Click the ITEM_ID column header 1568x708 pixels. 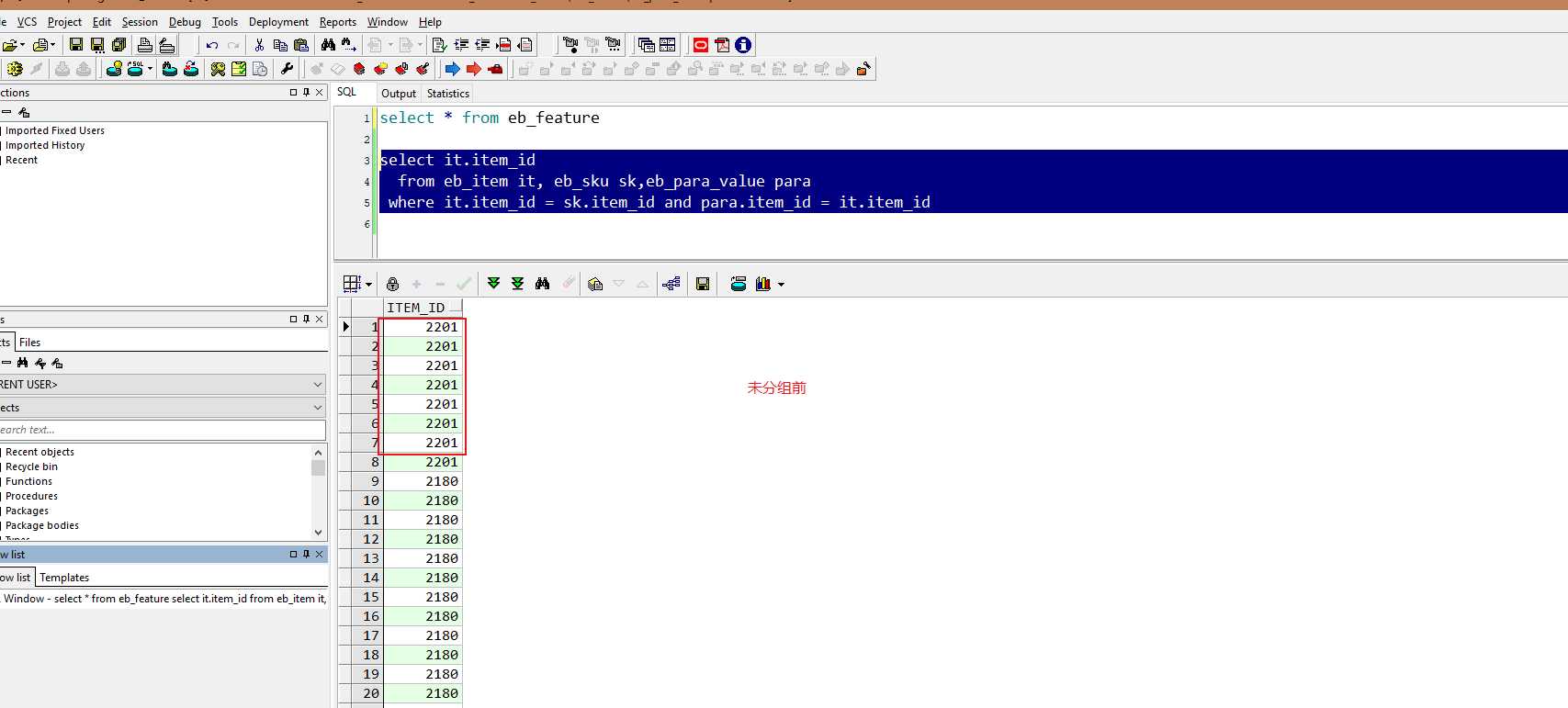[x=422, y=308]
